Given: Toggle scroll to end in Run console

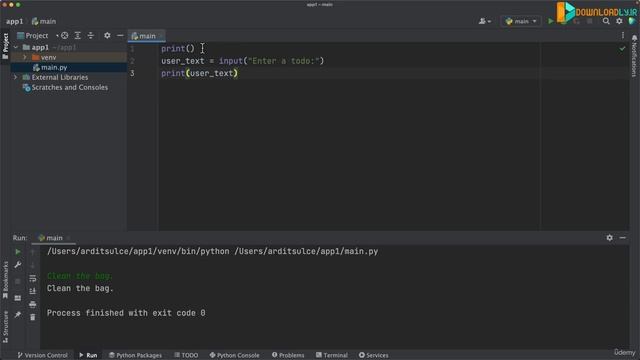Looking at the screenshot, I should 33,291.
